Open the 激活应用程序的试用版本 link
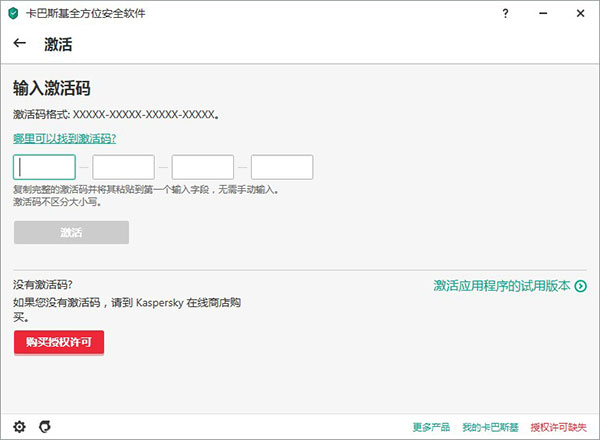This screenshot has height=440, width=600. pos(501,286)
